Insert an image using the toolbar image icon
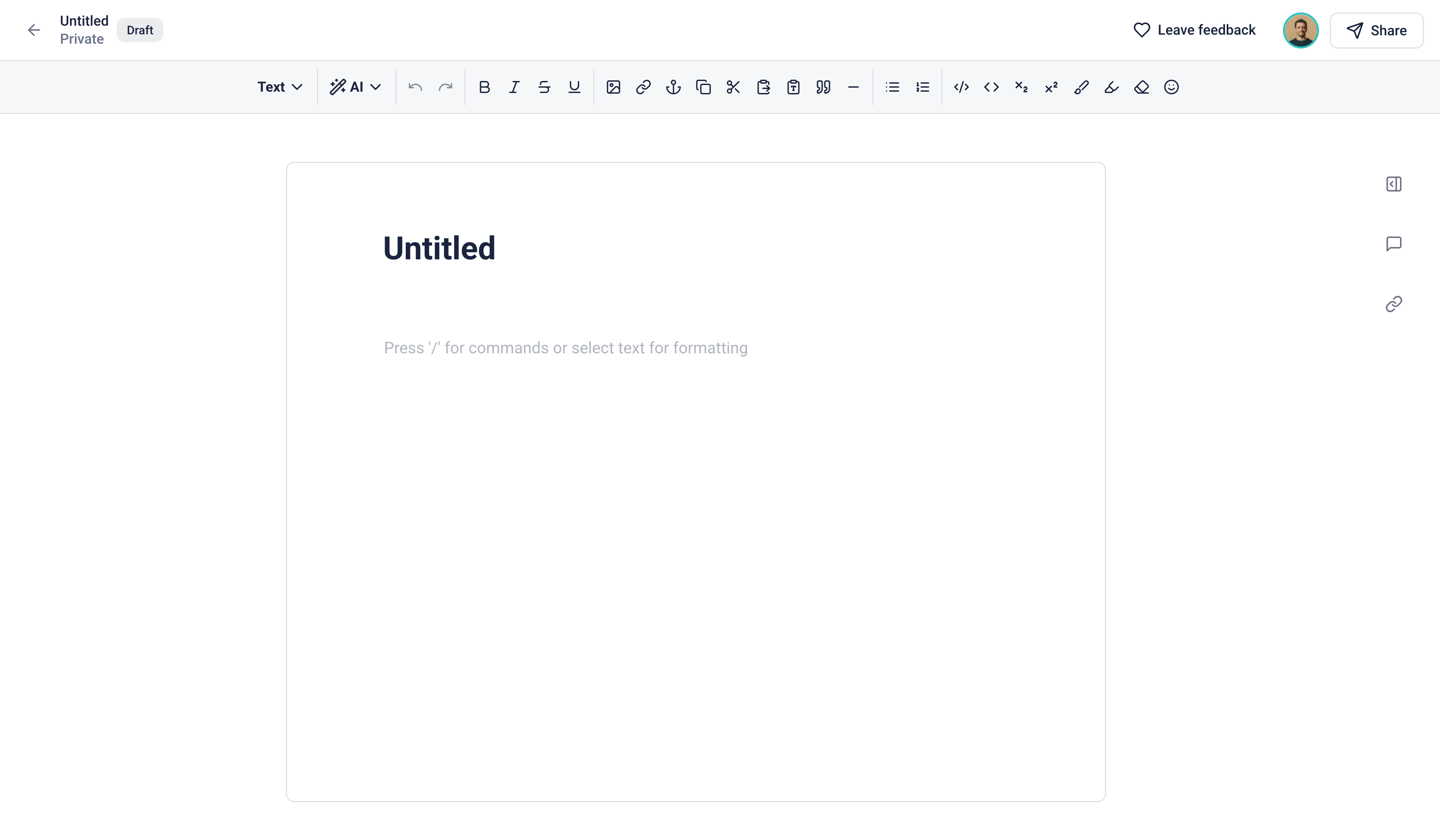1440x840 pixels. [x=613, y=87]
